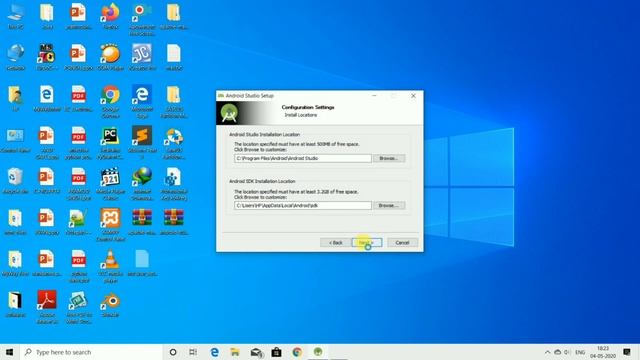Screen dimensions: 640x360
Task: Edit the Android Studio install path field
Action: [x=303, y=158]
